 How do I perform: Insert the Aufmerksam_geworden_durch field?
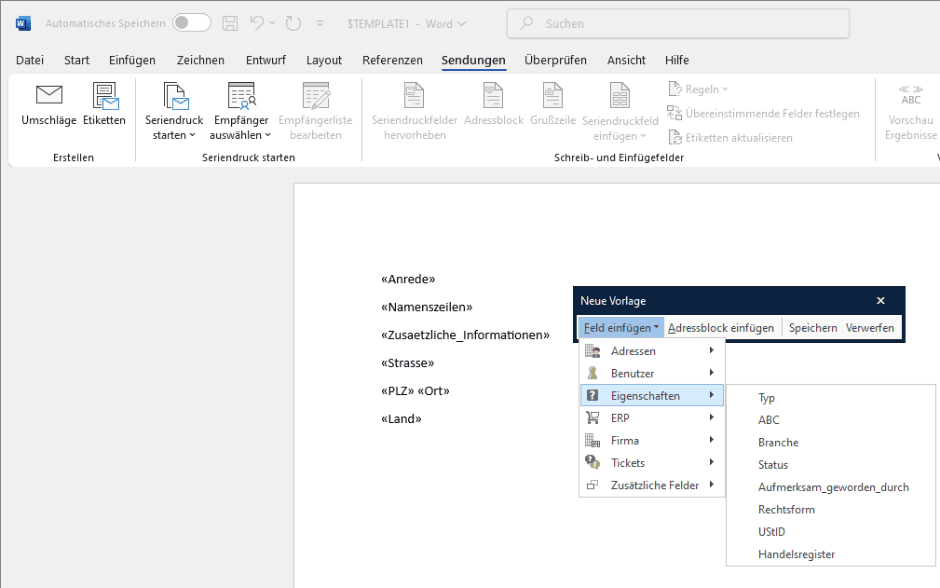pos(831,487)
